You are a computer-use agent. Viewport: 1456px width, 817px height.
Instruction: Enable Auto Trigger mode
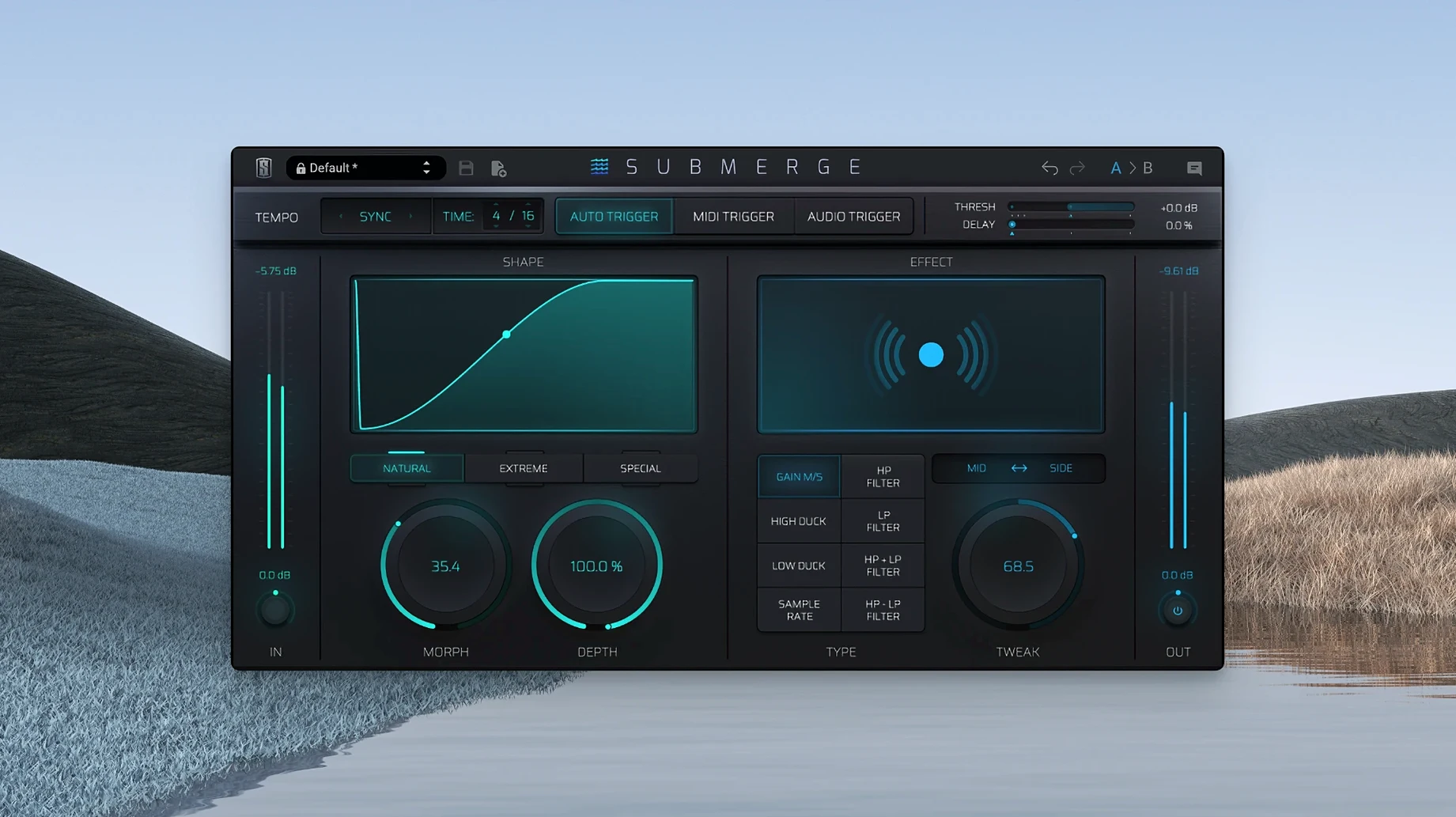tap(614, 217)
